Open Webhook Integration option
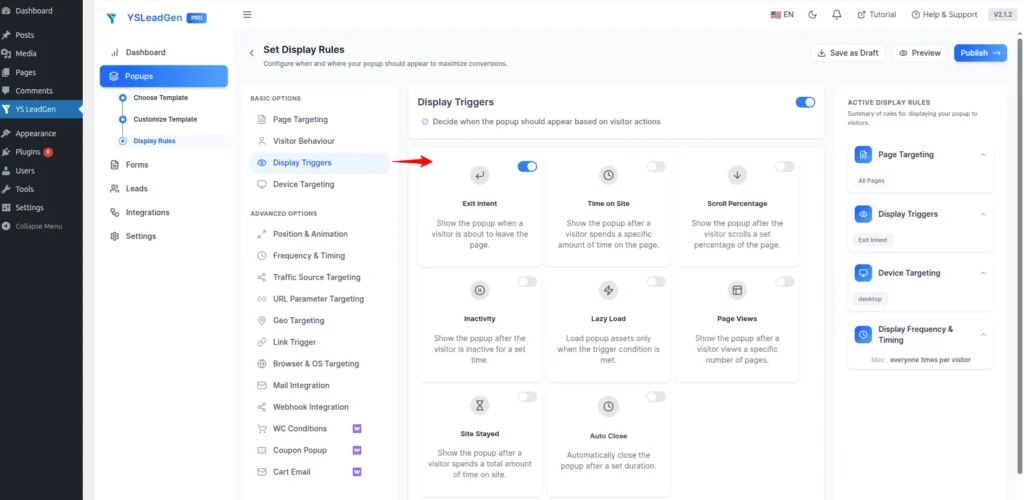 (x=319, y=407)
